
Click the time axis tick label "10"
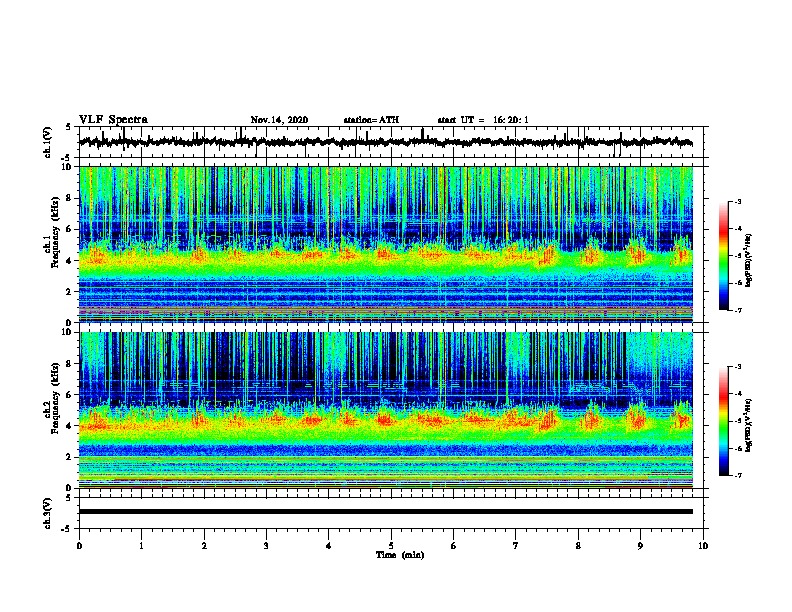pos(703,546)
